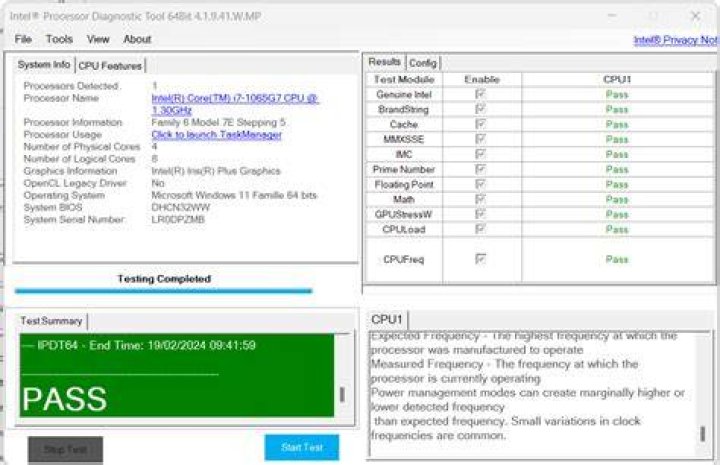
Task: Select the Test Summary tab
Action: pos(51,321)
